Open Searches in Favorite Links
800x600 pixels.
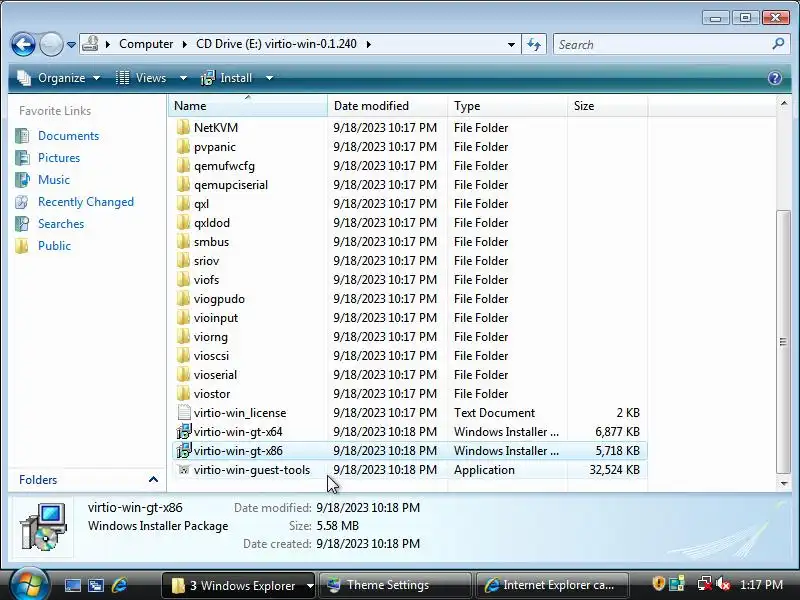61,223
